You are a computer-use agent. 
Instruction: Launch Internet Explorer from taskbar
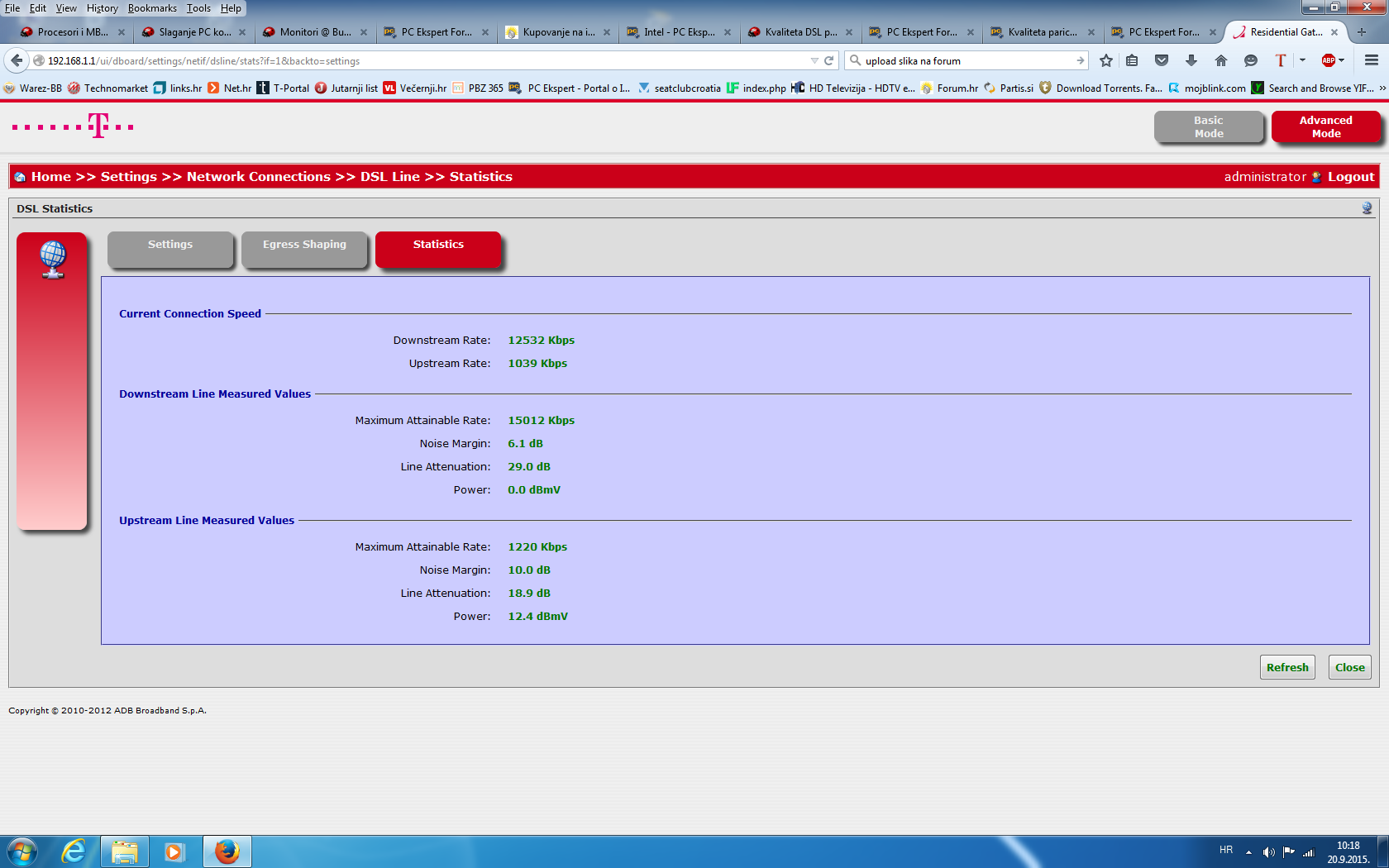coord(74,851)
